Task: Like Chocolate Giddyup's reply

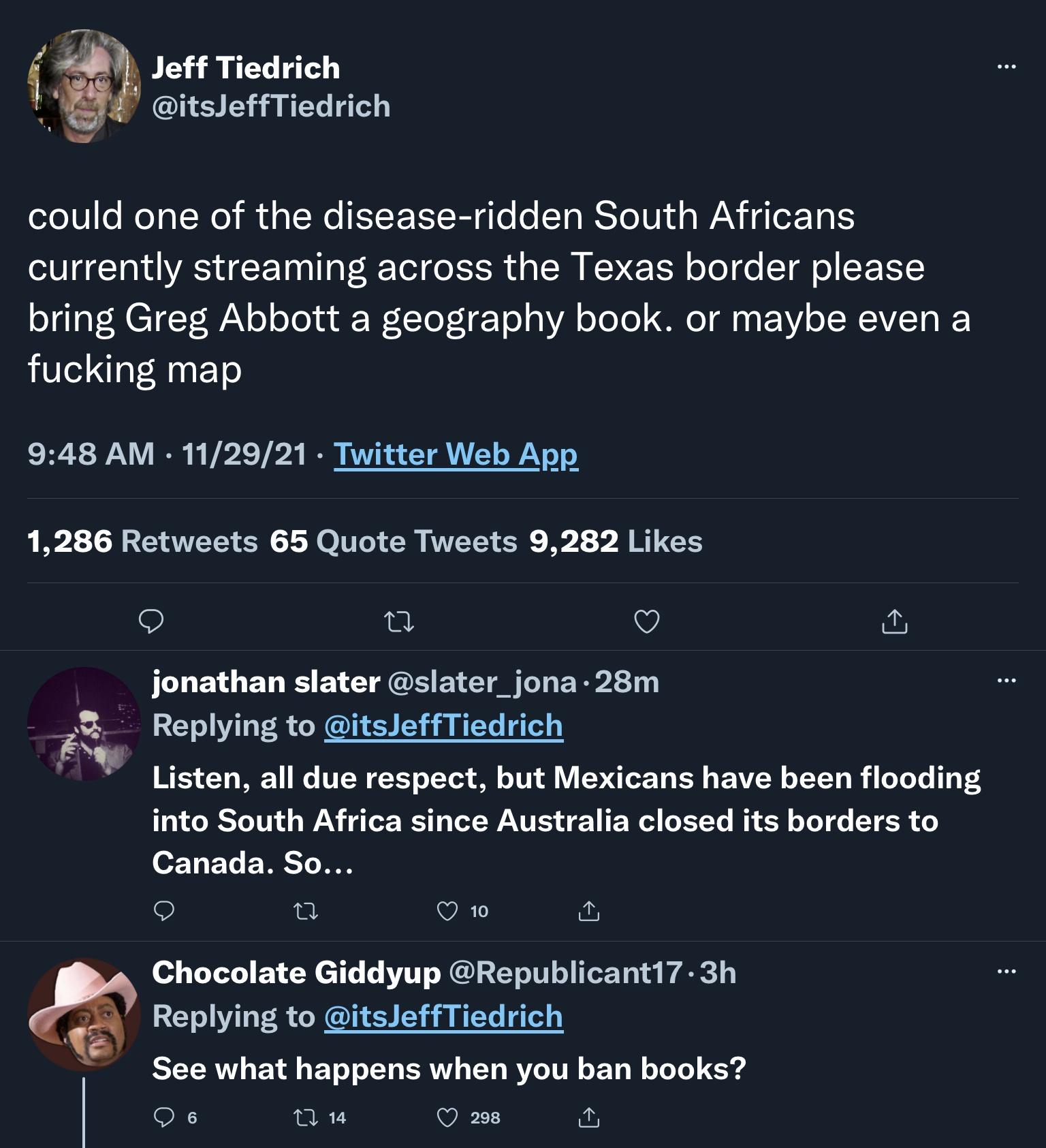Action: point(447,1117)
